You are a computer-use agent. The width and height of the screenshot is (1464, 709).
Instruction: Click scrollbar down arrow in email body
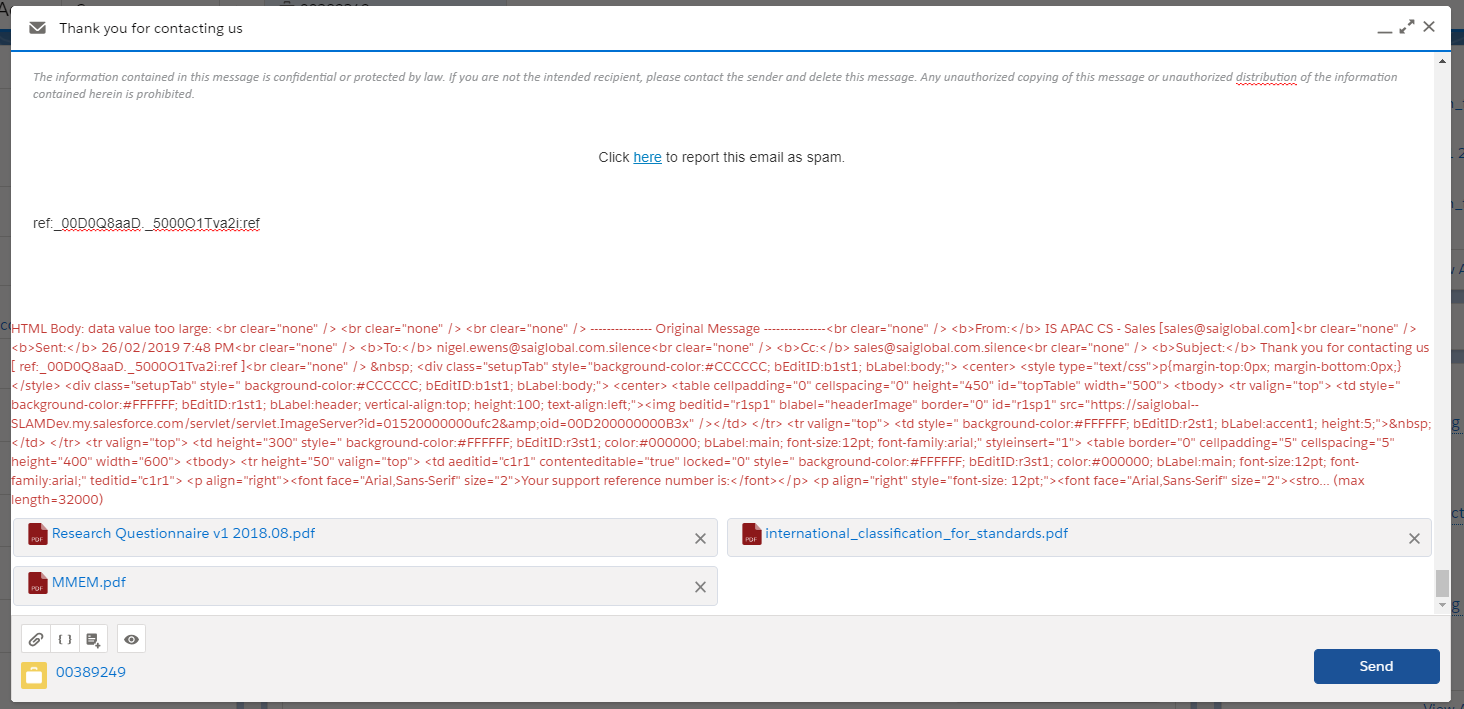1441,605
